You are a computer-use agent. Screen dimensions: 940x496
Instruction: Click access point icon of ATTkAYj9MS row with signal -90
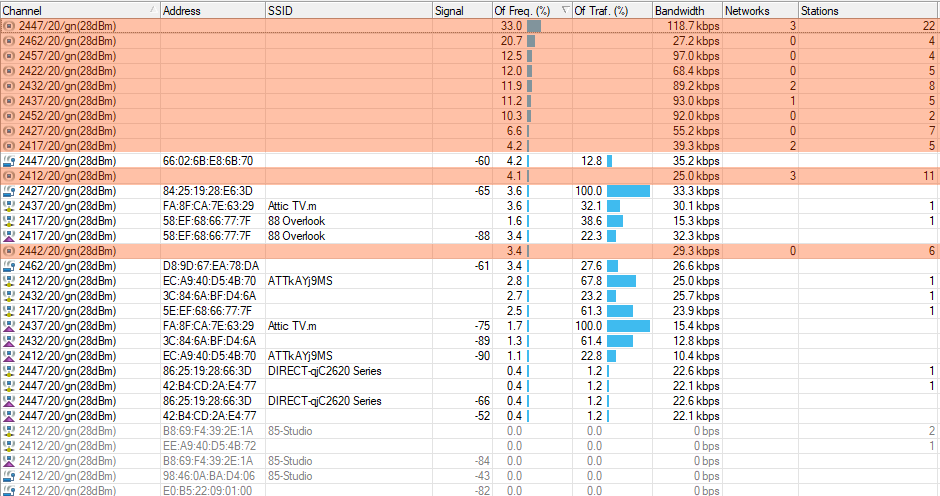9,356
